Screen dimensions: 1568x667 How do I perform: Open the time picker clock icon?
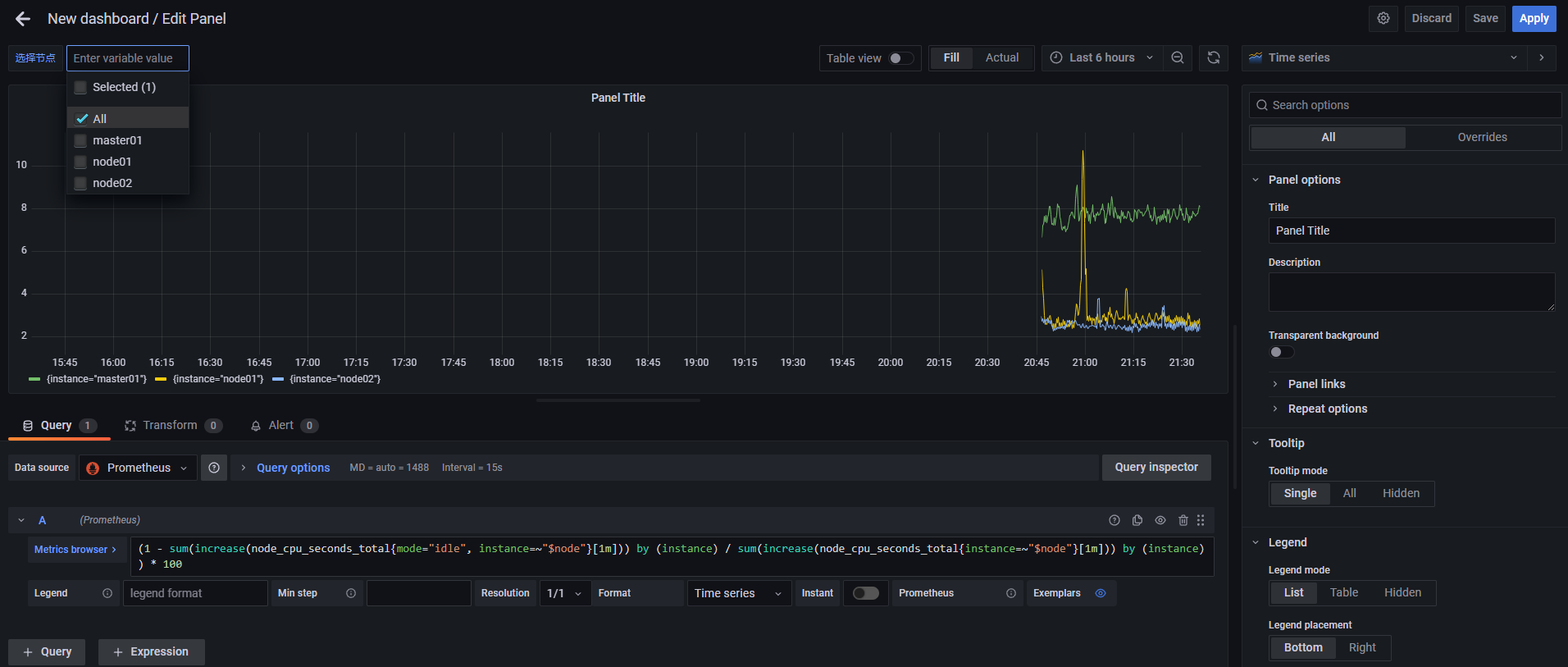(x=1056, y=57)
